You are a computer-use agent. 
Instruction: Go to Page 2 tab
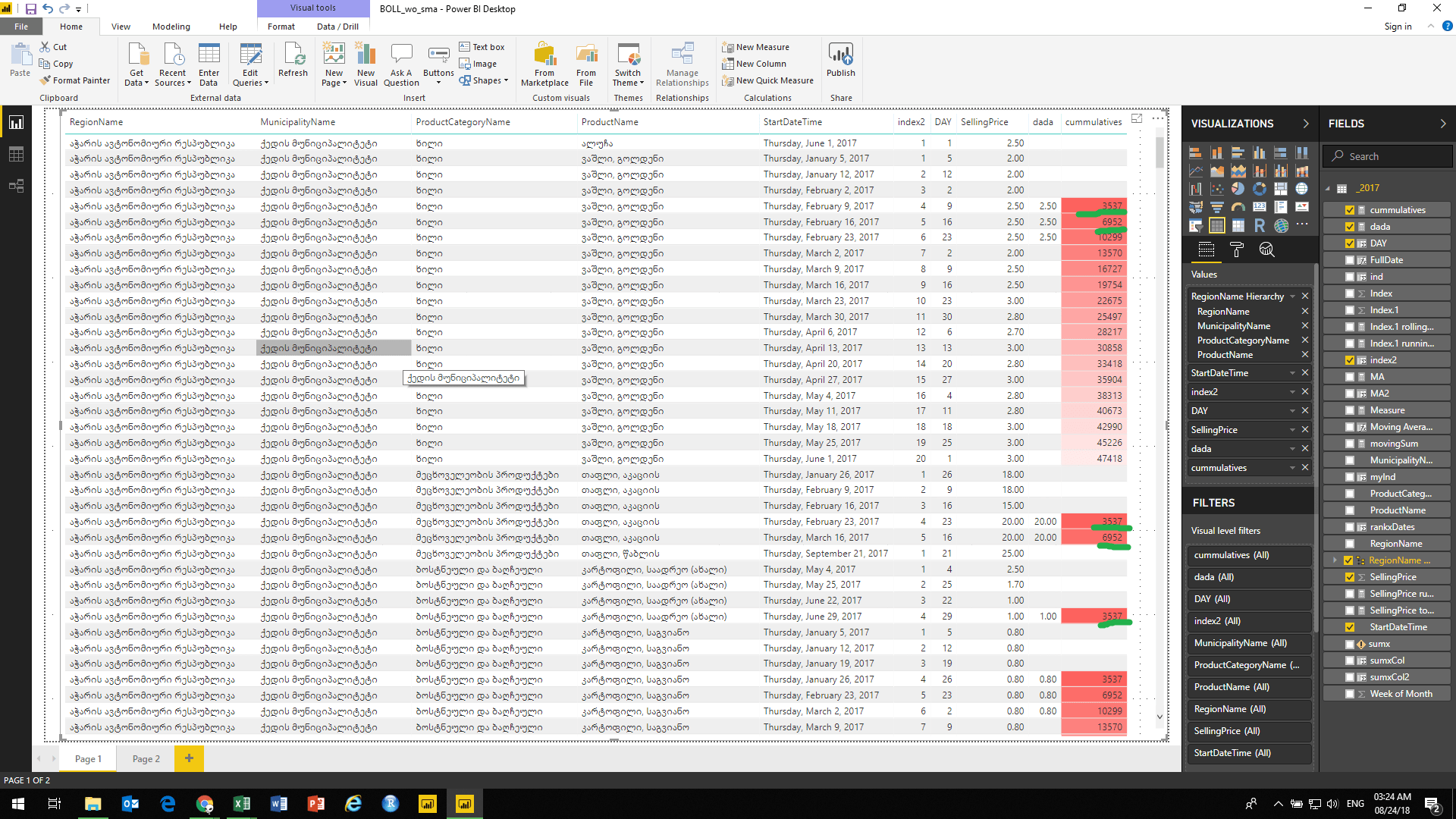tap(146, 758)
